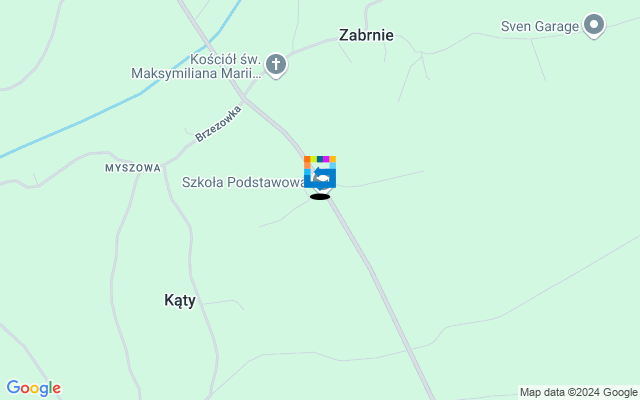This screenshot has width=640, height=400.
Task: Select the Kościół św. Maksymiliana Marii label
Action: [196, 66]
